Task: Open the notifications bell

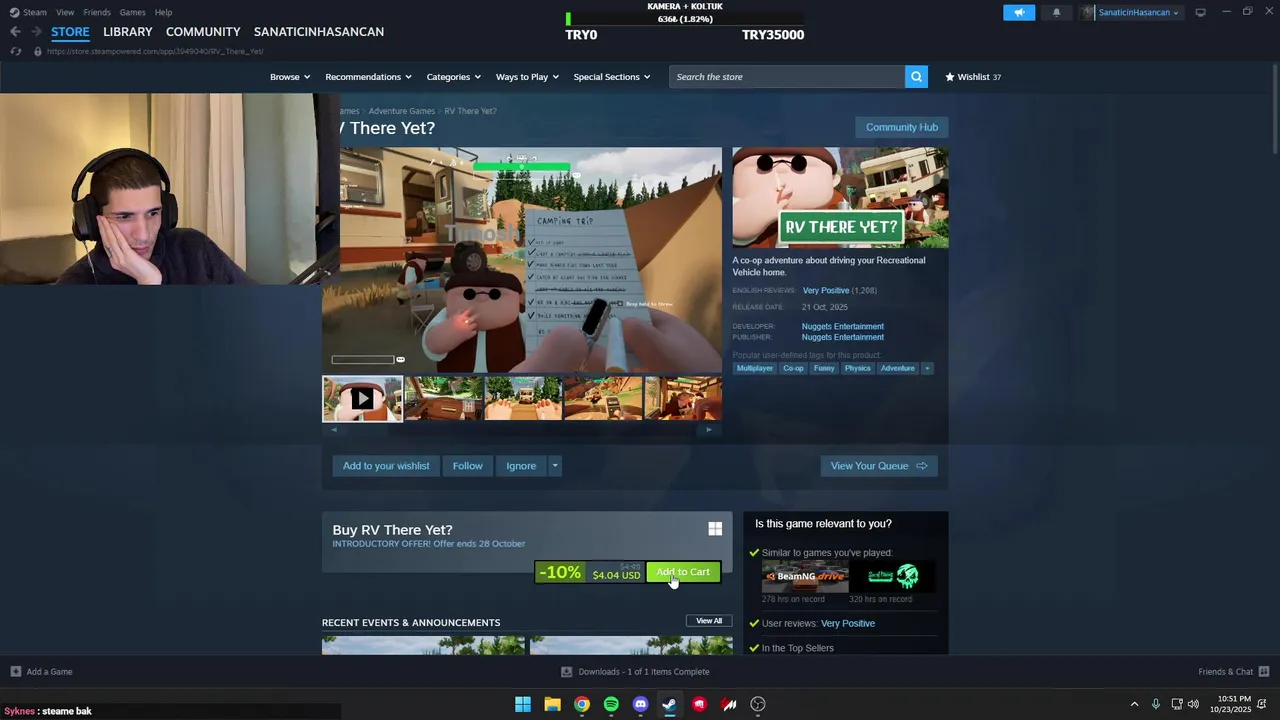Action: [1056, 12]
